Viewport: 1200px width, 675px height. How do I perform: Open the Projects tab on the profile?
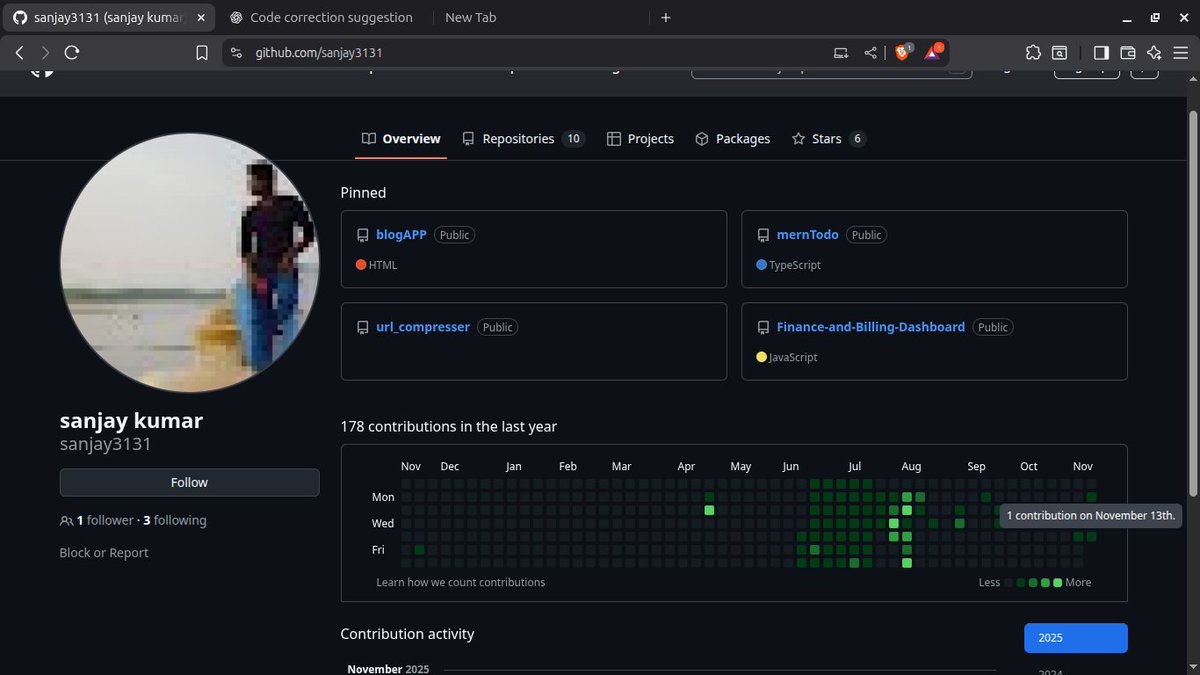coord(650,138)
